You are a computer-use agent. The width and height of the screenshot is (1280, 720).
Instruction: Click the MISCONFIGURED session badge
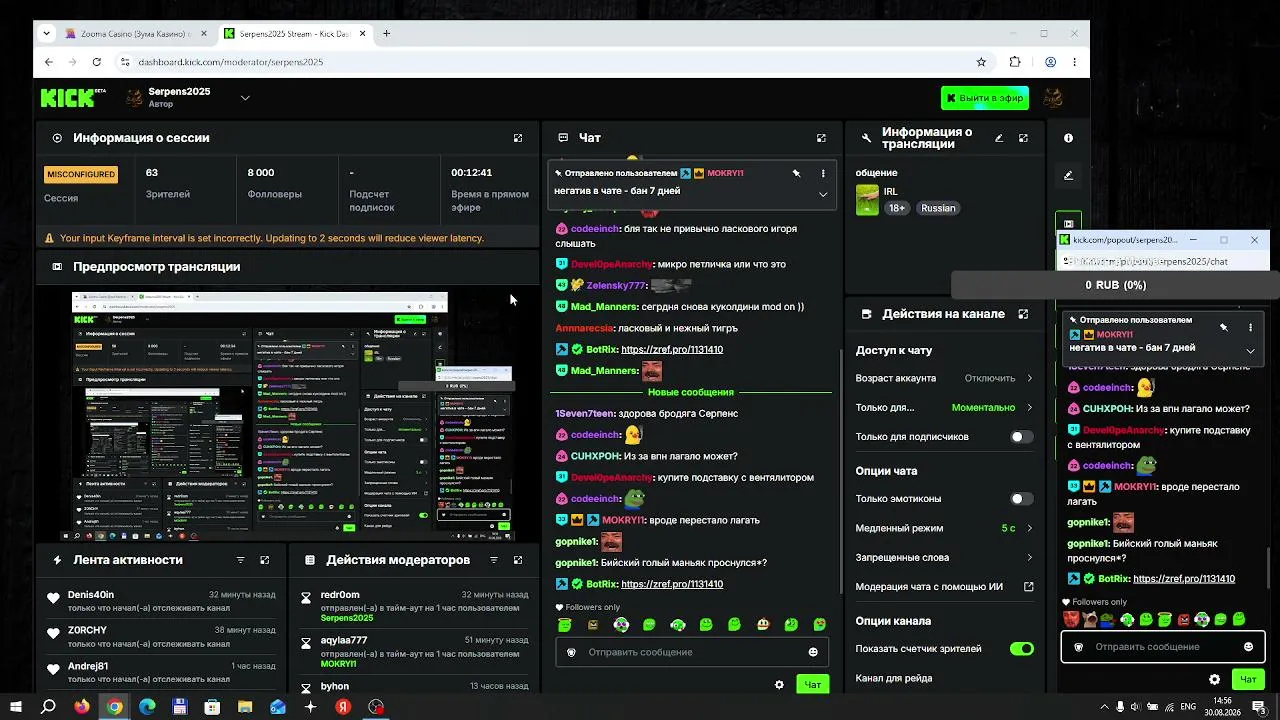[81, 174]
